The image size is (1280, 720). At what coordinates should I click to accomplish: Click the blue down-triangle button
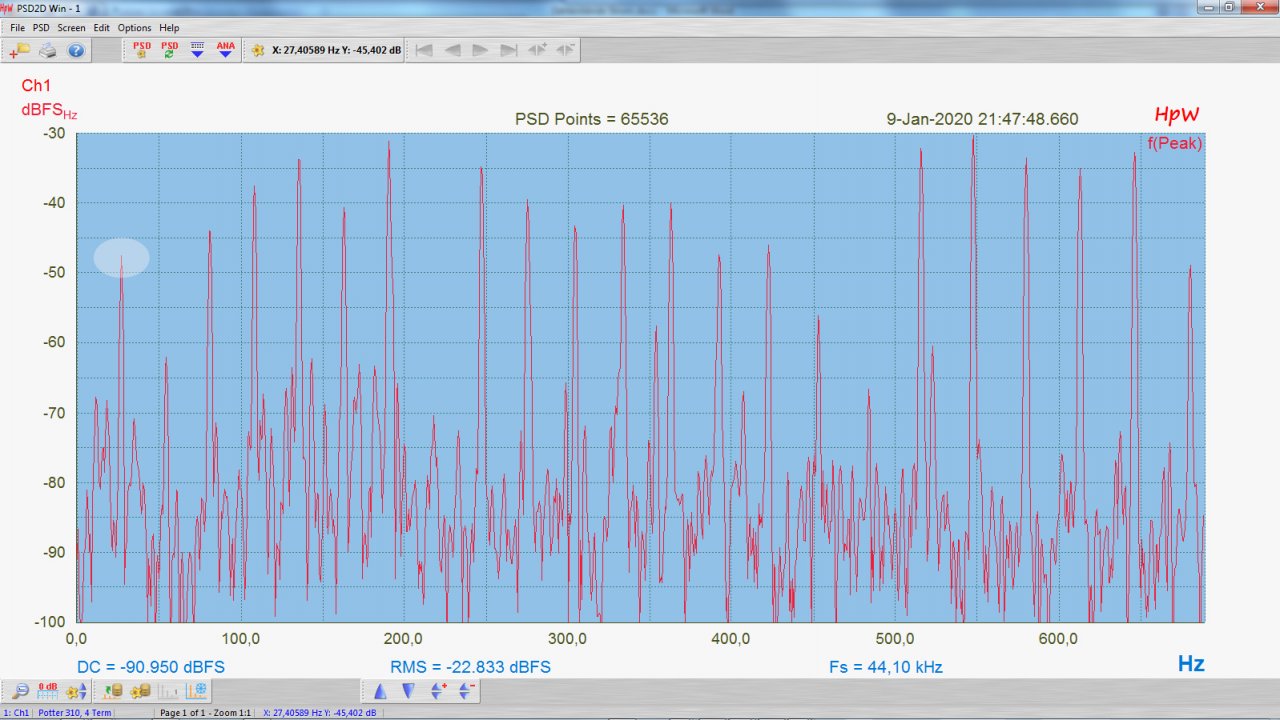(x=408, y=691)
